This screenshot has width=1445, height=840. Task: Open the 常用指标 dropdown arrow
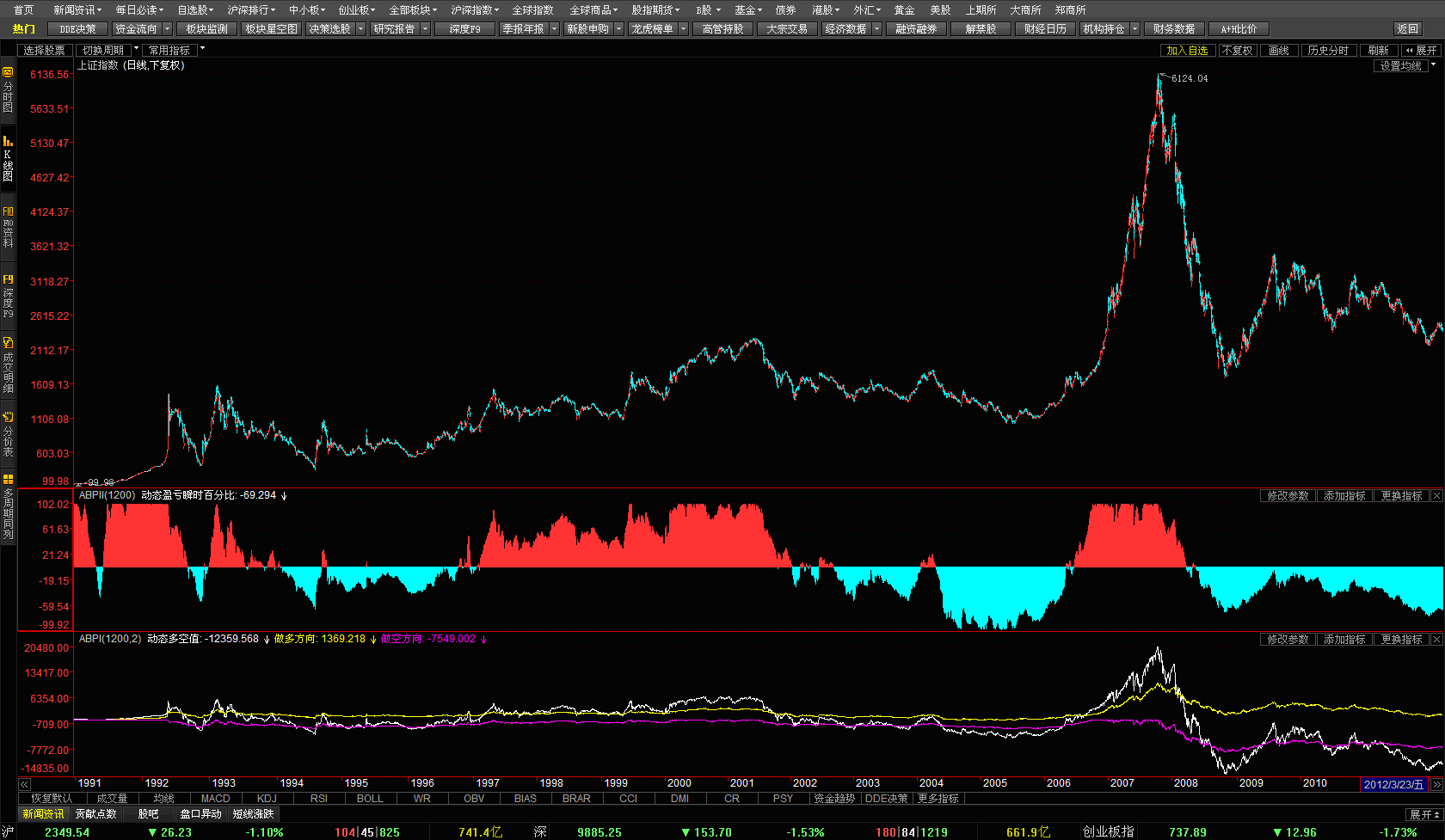click(202, 49)
